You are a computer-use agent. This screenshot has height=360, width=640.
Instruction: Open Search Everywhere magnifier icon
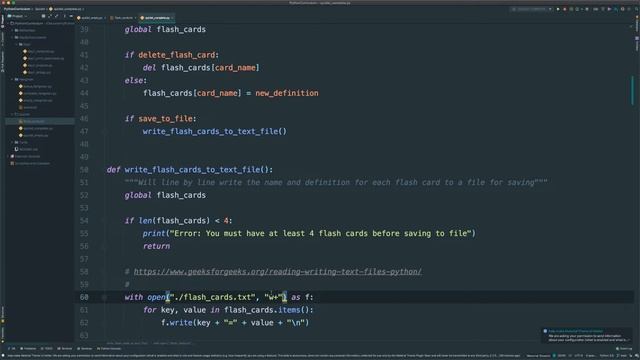(636, 9)
